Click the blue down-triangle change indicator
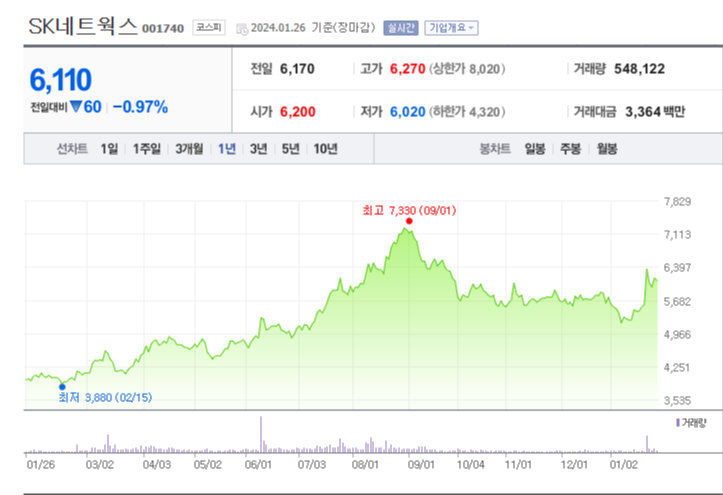Screen dimensions: 723x495 click(76, 107)
